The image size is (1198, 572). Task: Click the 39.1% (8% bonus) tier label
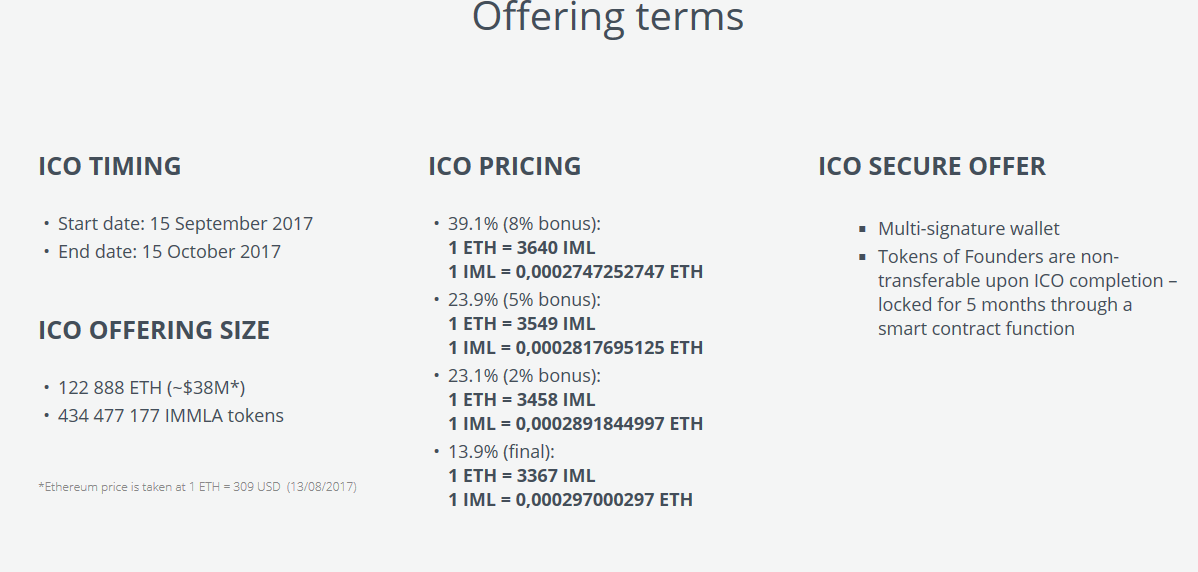(x=524, y=224)
